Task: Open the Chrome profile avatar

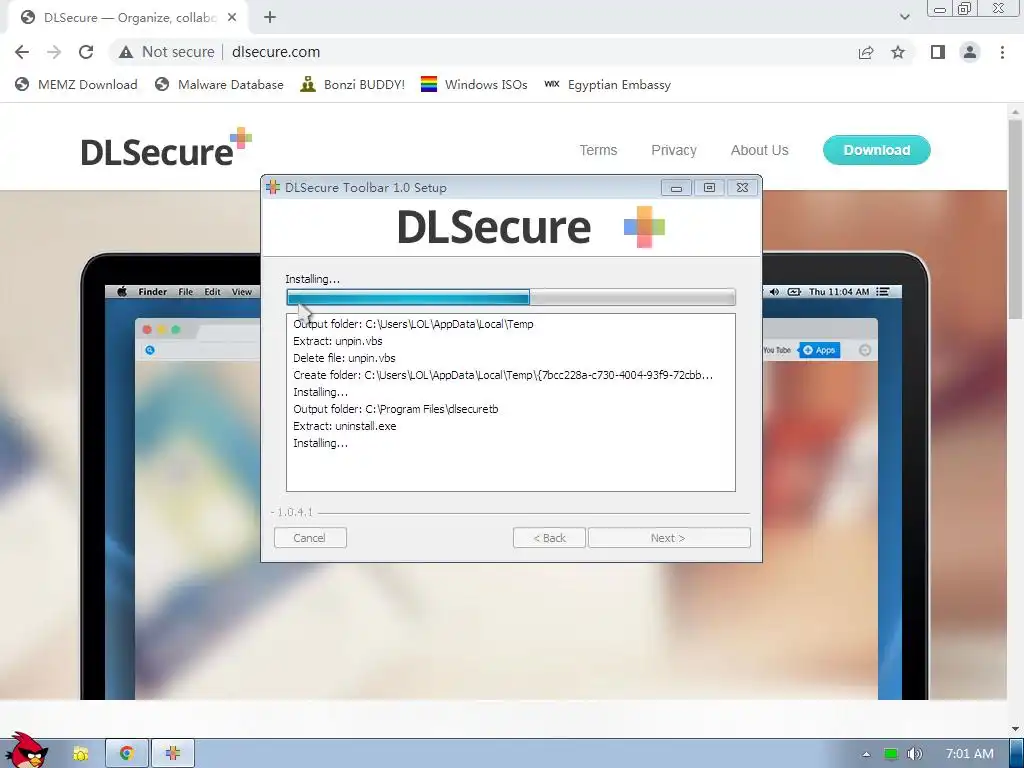Action: click(x=970, y=52)
